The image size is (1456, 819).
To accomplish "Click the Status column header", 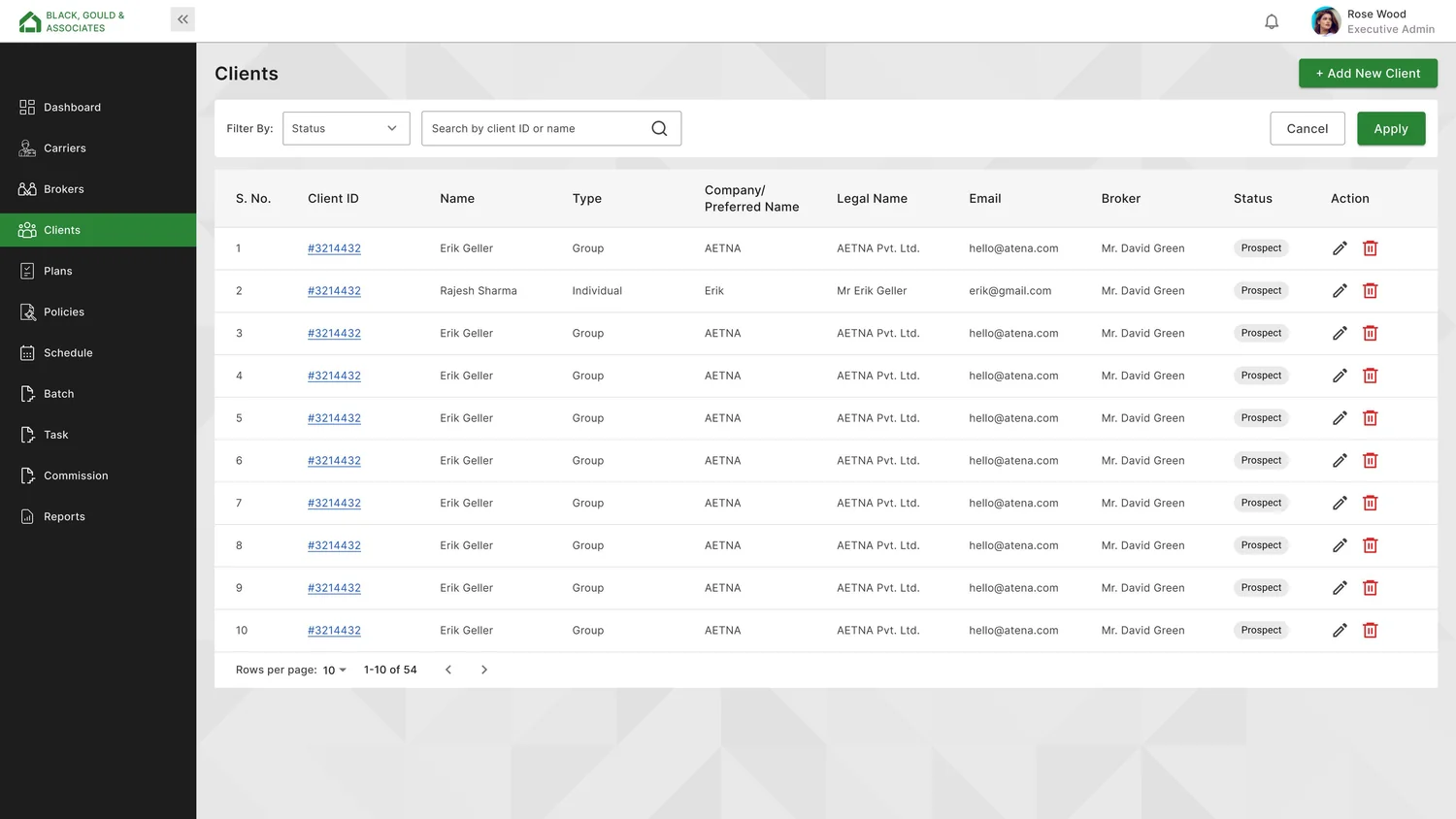I will pos(1253,199).
